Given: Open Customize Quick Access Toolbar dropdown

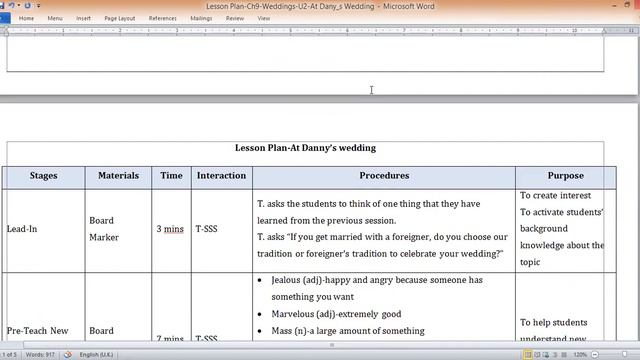Looking at the screenshot, I should (x=38, y=6).
